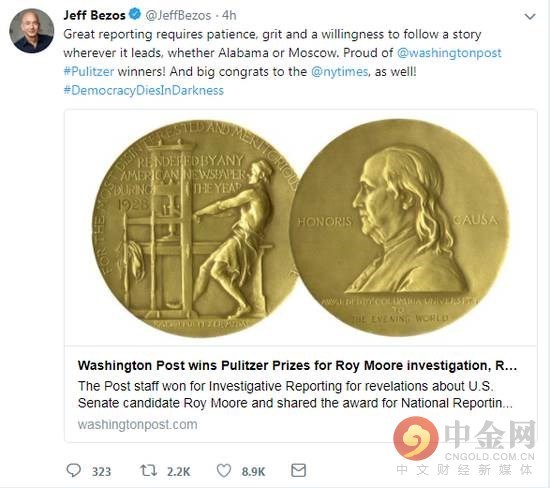Retweet this Jeff Bezos tweet
This screenshot has height=488, width=550.
coord(148,470)
